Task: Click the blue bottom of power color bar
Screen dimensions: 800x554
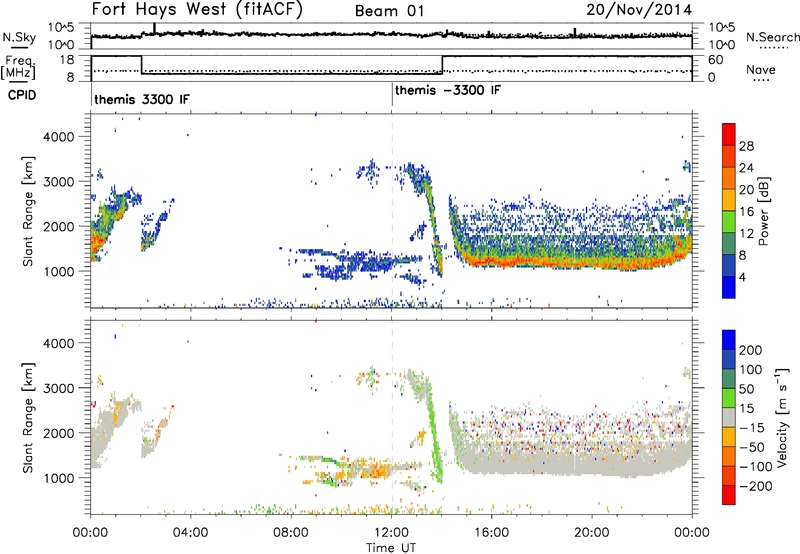Action: (729, 287)
